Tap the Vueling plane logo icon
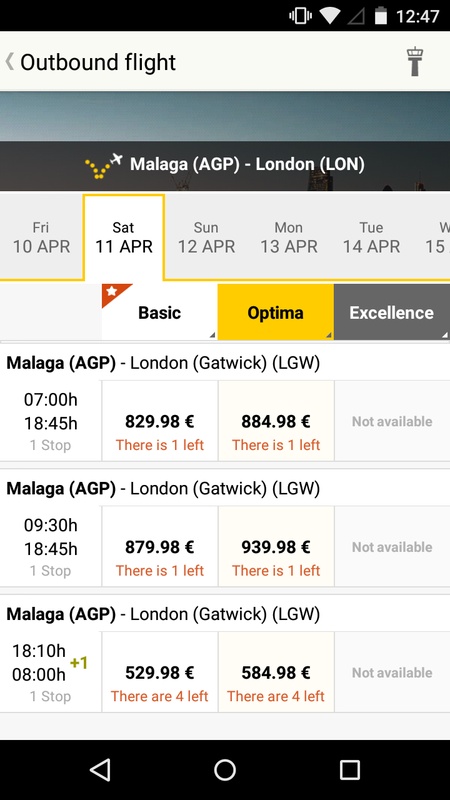The width and height of the screenshot is (450, 800). point(104,165)
